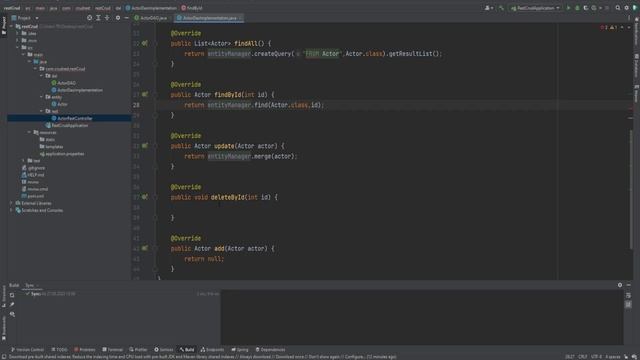
Task: Click gutter implements icon beside deleteById
Action: (x=144, y=197)
